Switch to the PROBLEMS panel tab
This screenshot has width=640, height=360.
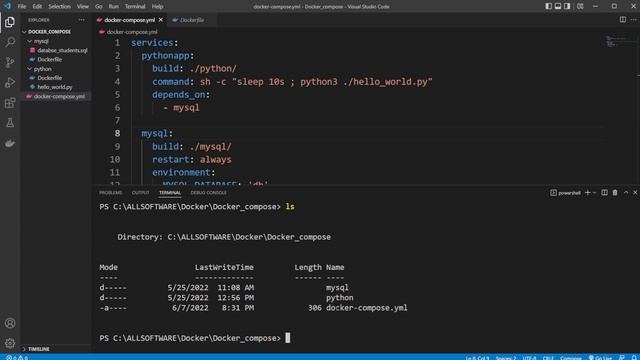(111, 193)
